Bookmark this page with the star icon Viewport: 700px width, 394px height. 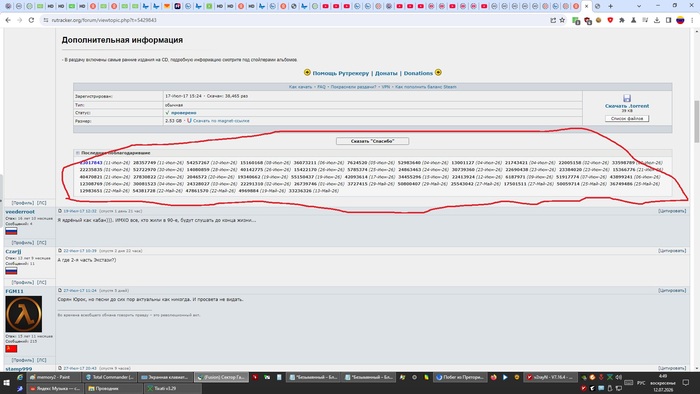(x=562, y=20)
